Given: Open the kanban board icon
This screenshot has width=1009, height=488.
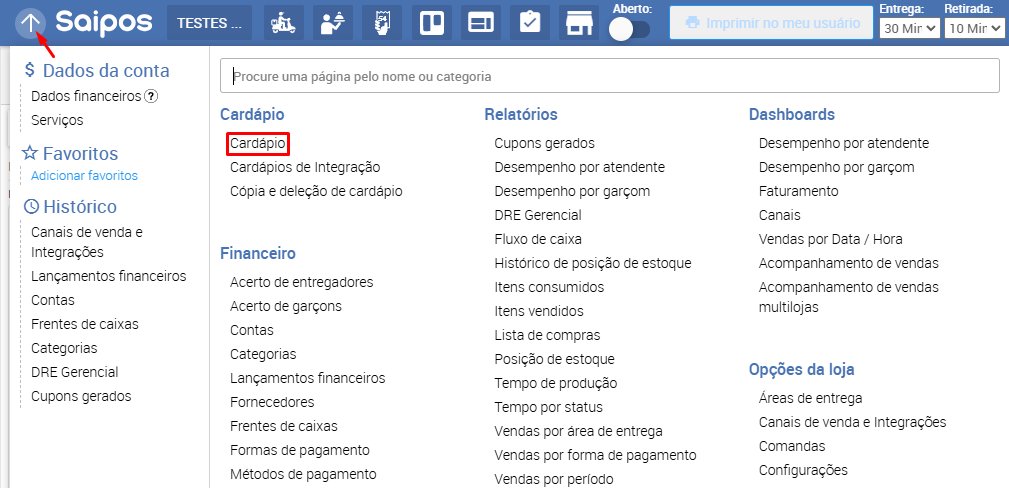Looking at the screenshot, I should coord(431,23).
